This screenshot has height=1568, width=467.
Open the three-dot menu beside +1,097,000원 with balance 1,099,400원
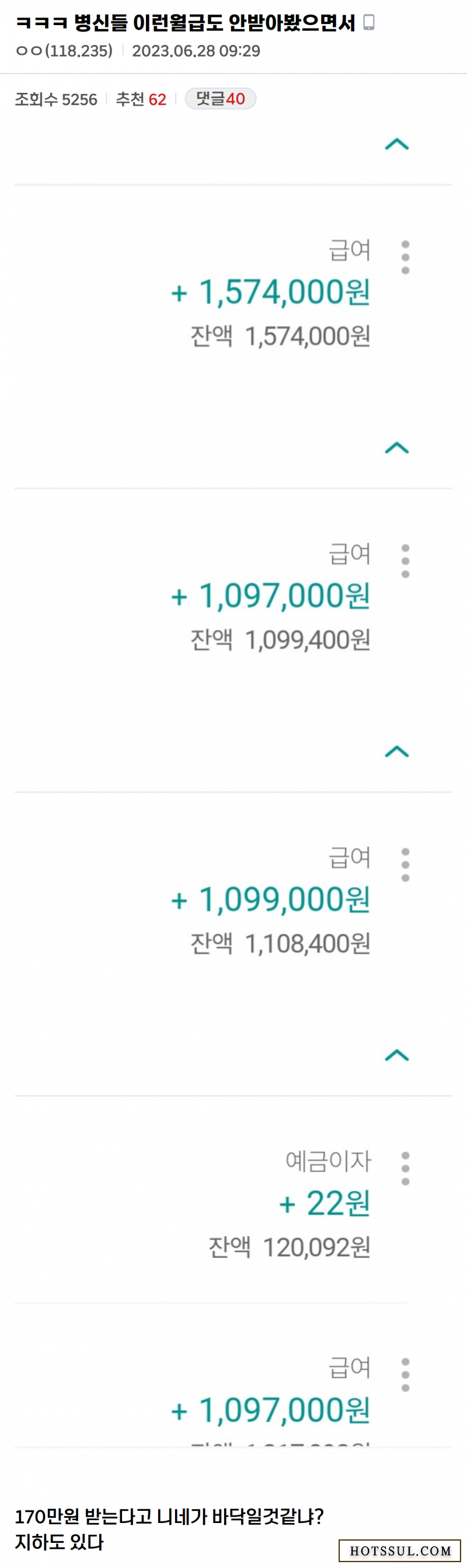pyautogui.click(x=406, y=561)
